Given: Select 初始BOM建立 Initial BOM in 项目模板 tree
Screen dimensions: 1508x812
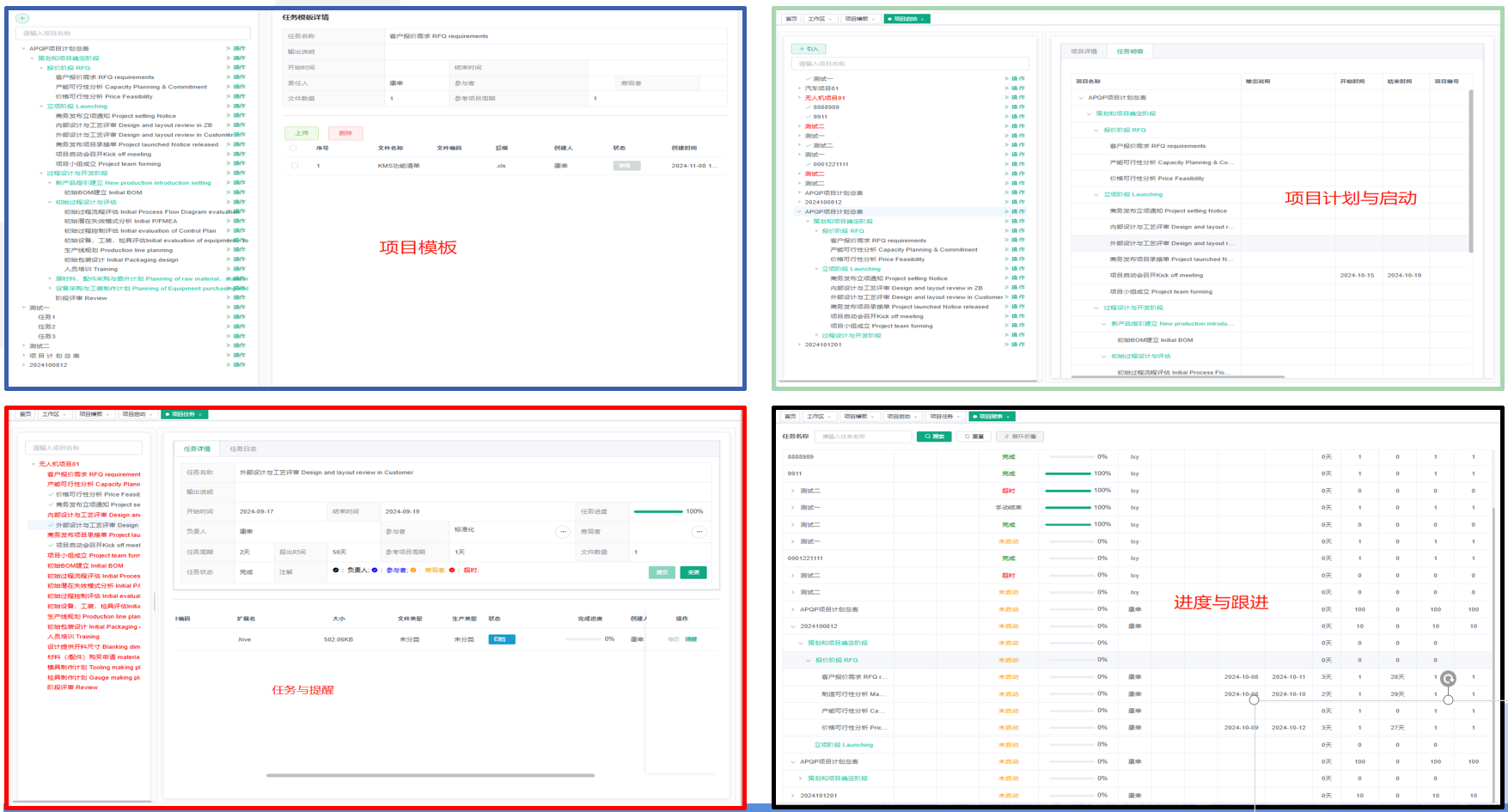Looking at the screenshot, I should pyautogui.click(x=103, y=192).
